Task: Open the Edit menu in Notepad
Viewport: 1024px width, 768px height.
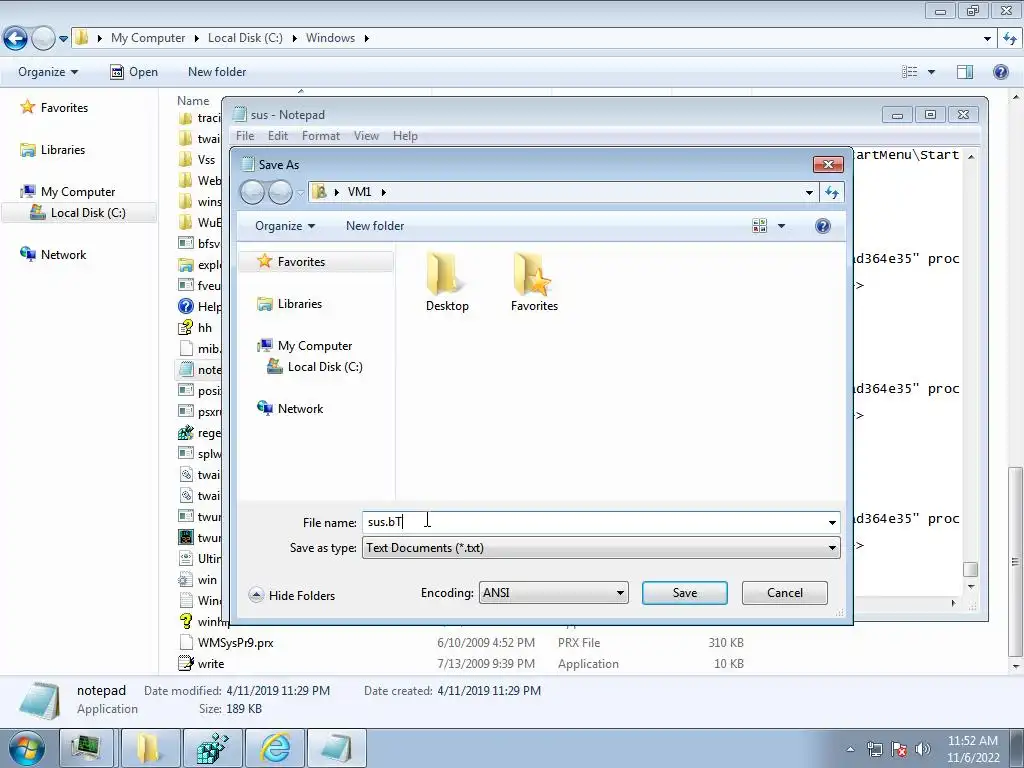Action: (278, 136)
